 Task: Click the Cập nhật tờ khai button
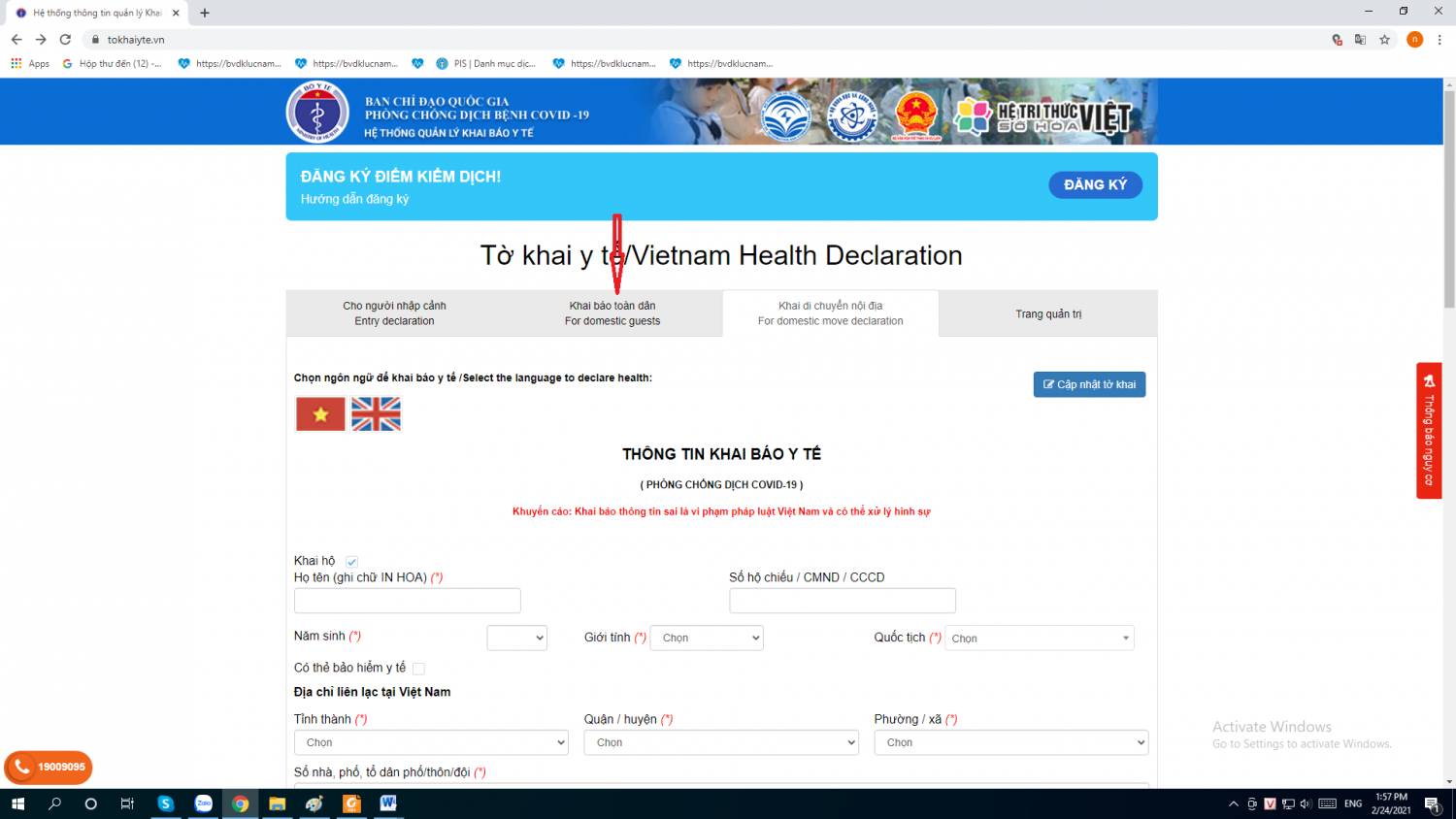(x=1089, y=384)
